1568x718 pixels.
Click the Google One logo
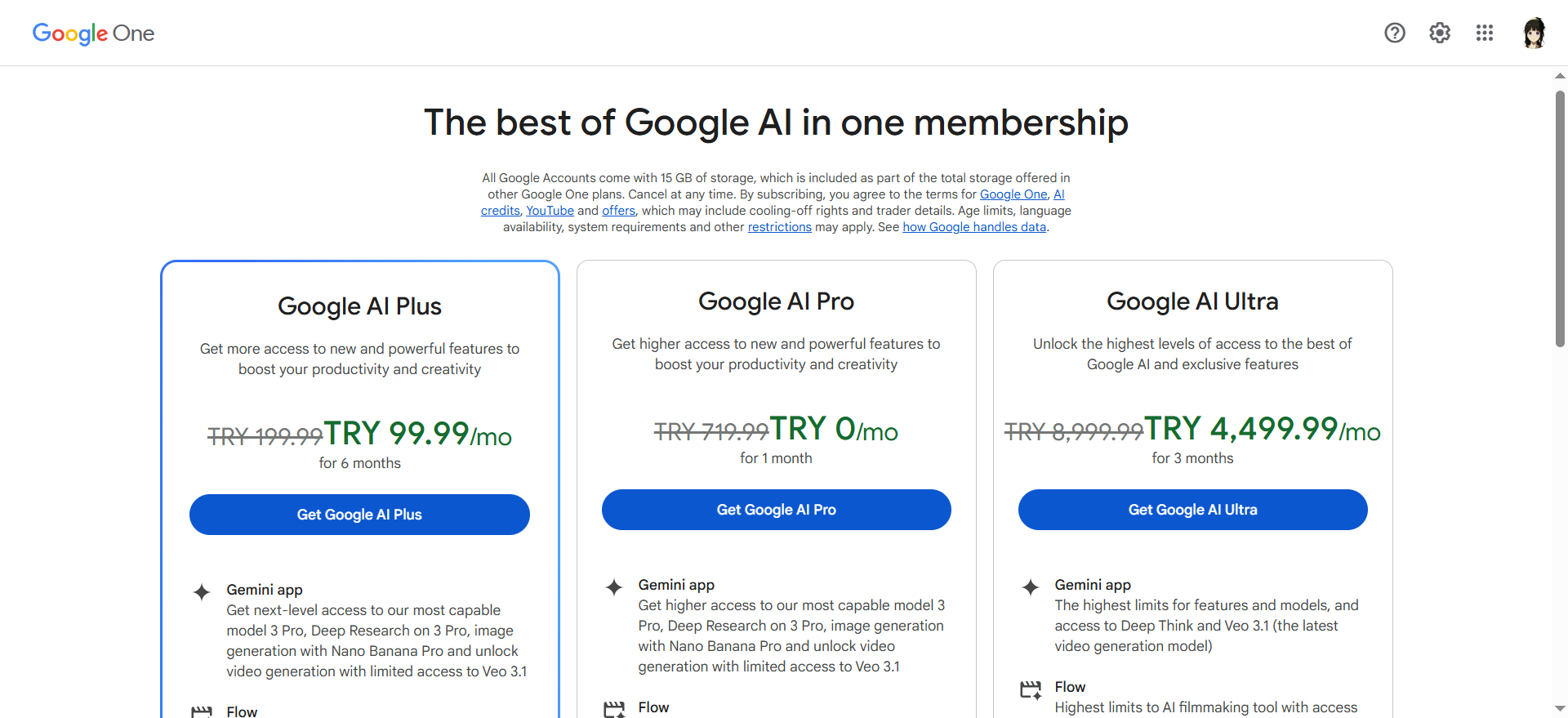pos(93,33)
